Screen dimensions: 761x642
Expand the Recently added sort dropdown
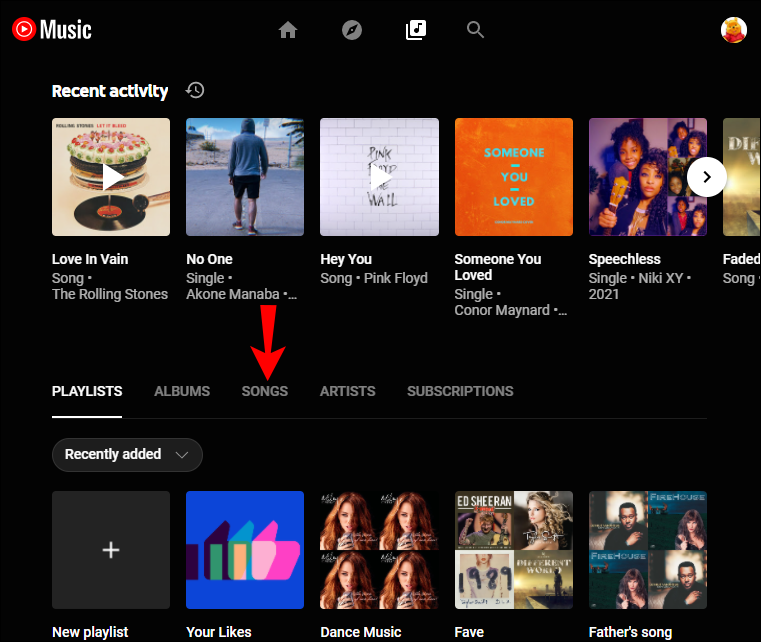(x=127, y=454)
